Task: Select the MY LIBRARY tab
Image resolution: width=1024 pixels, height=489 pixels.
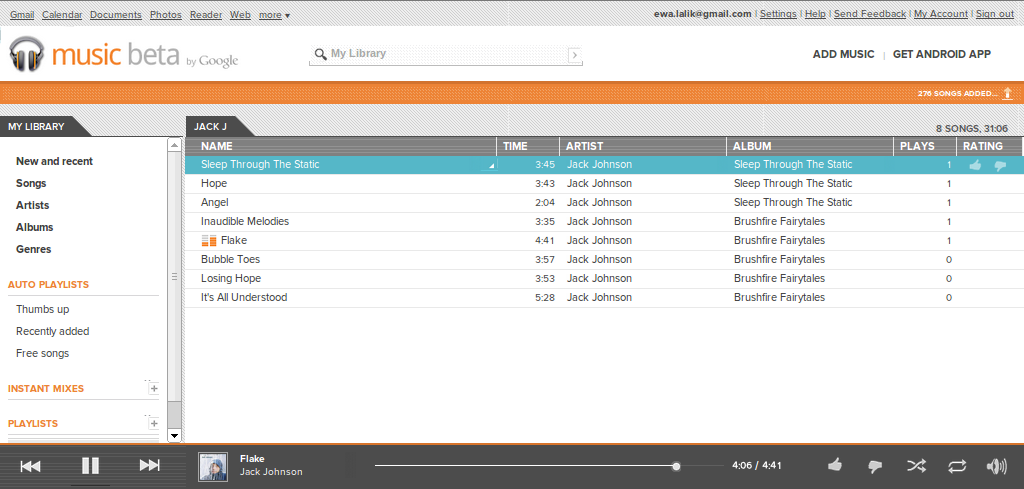Action: [39, 127]
